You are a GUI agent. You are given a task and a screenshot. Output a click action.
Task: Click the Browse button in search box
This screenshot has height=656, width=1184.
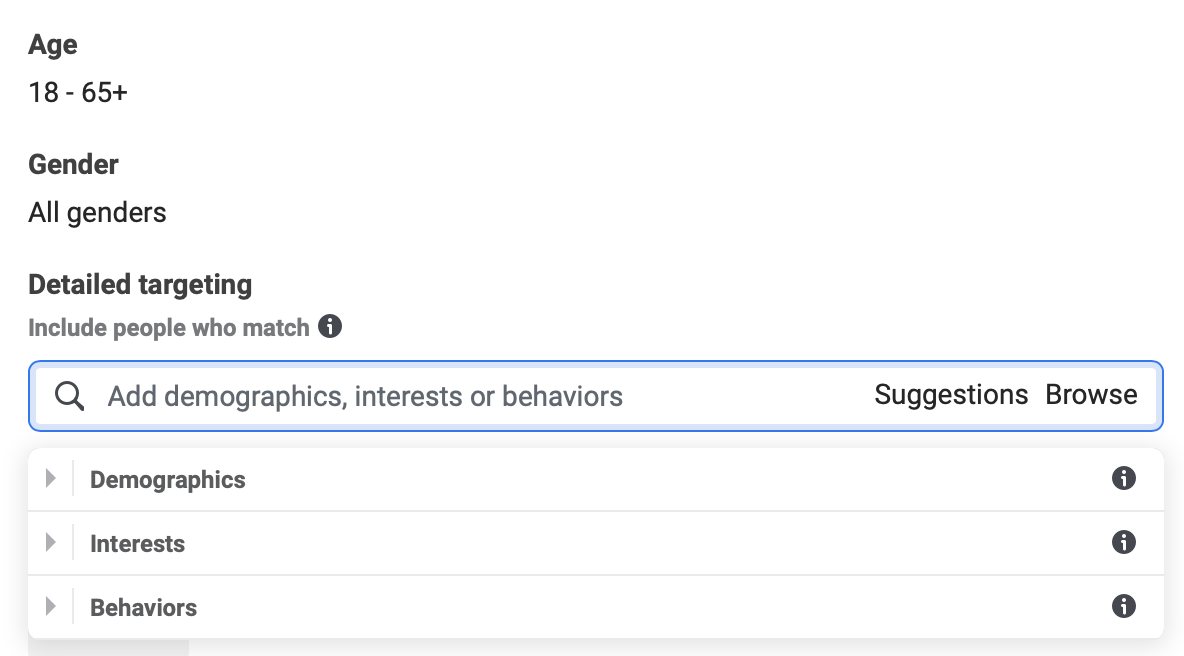tap(1091, 395)
